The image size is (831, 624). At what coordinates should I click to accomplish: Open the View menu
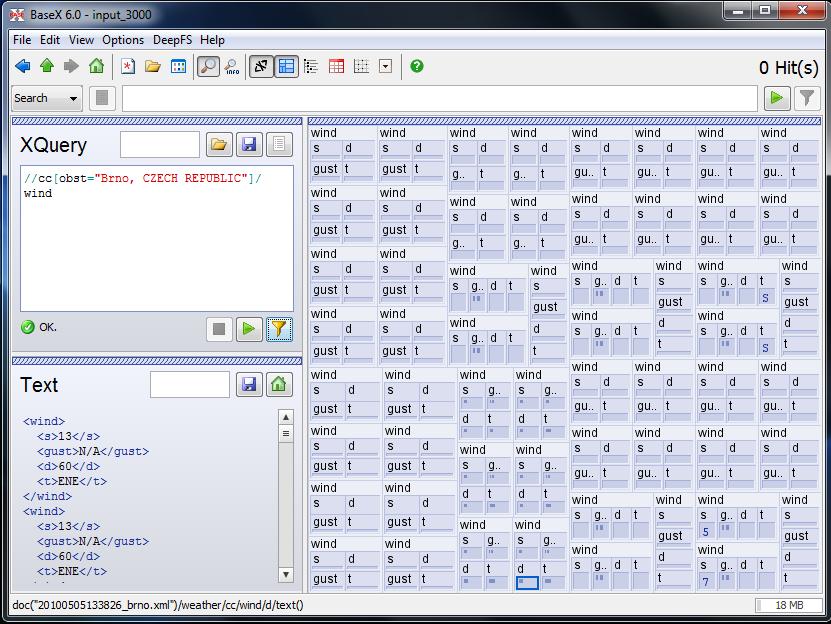pyautogui.click(x=81, y=40)
